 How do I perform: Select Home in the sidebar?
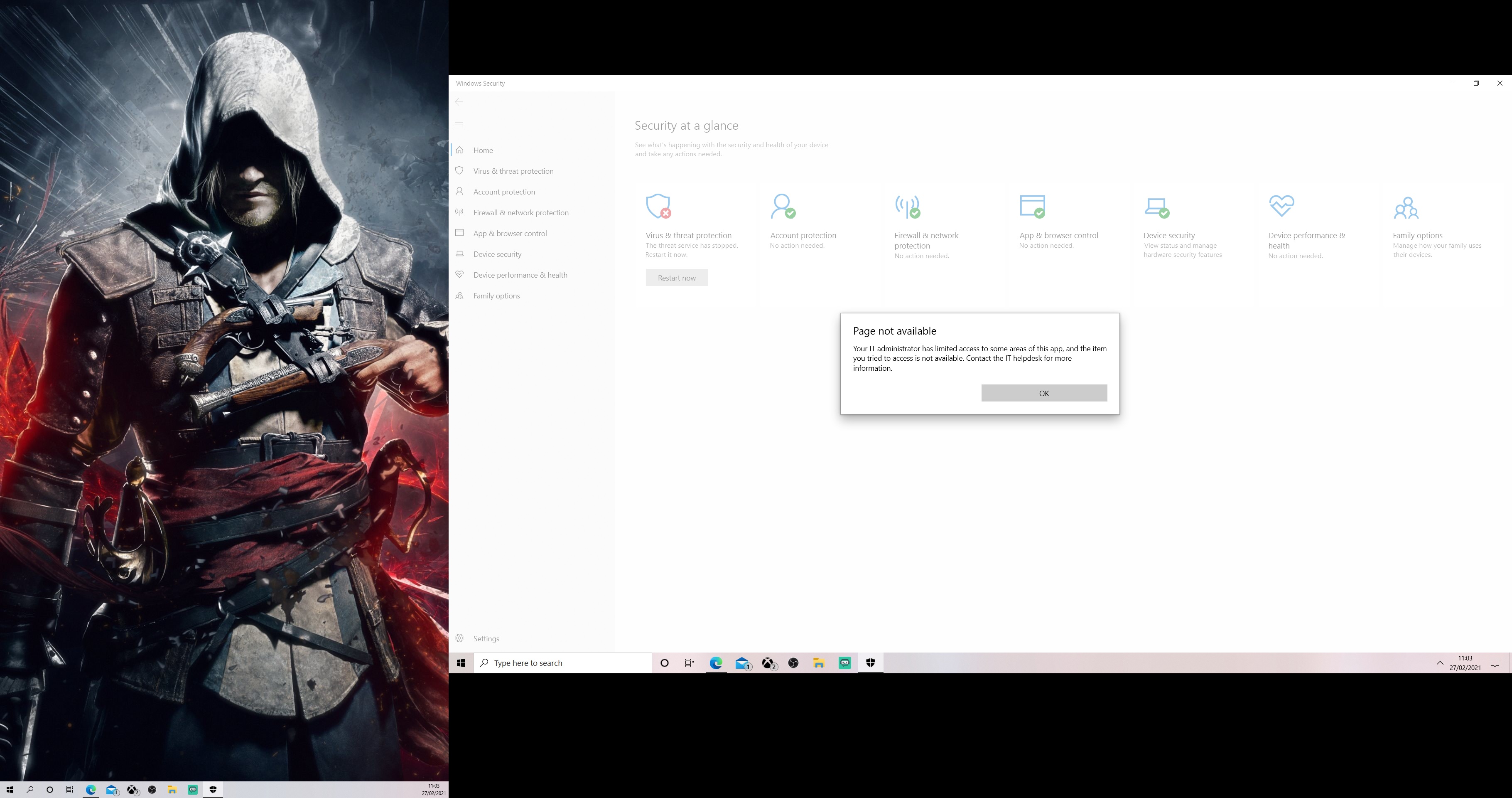click(x=532, y=150)
